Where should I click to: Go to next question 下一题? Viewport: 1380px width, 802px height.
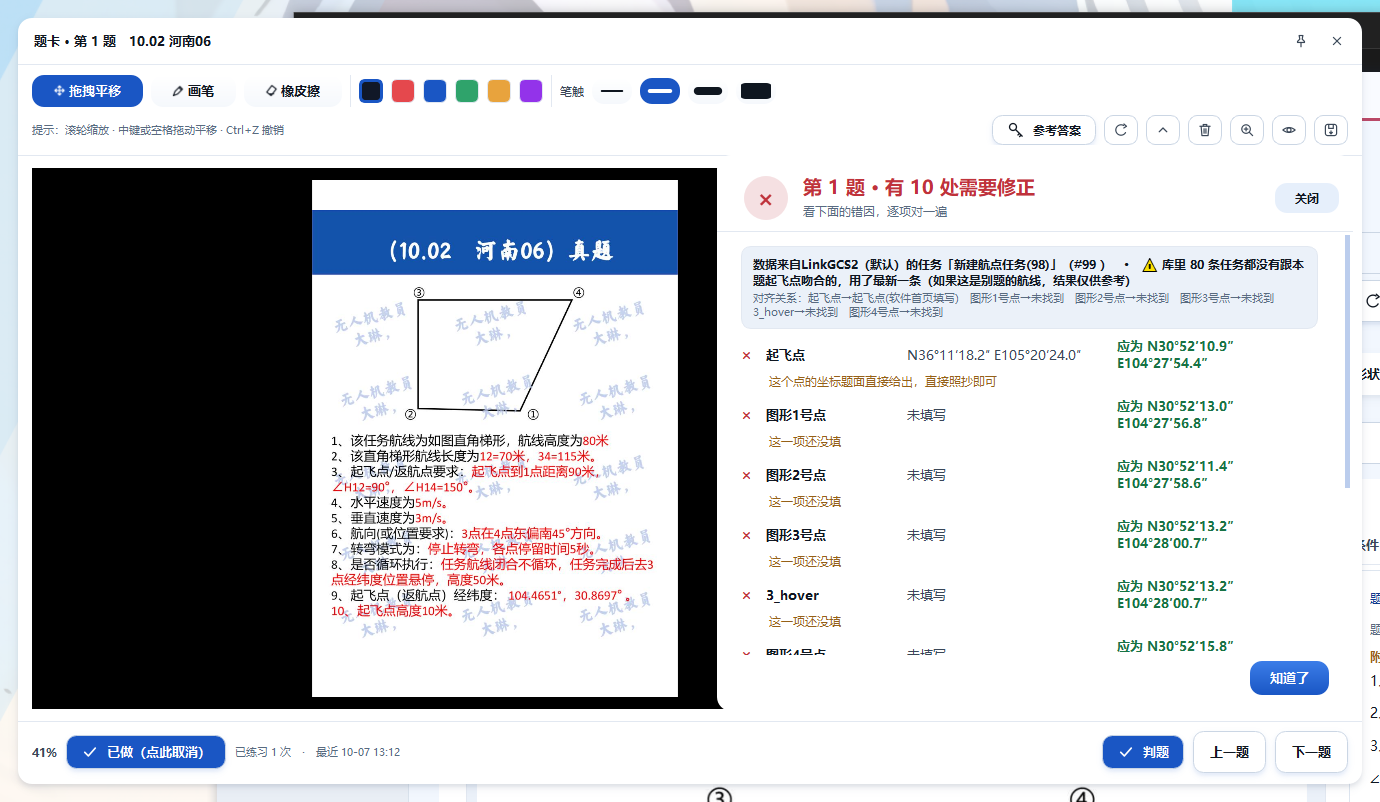pyautogui.click(x=1311, y=752)
